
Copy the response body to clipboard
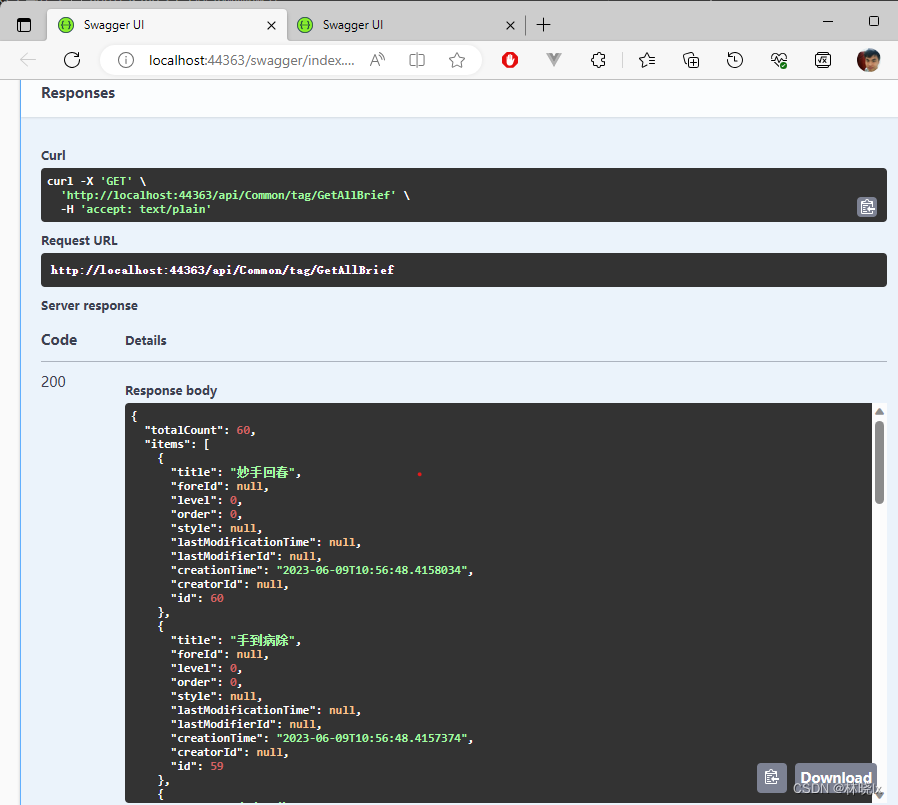(770, 777)
